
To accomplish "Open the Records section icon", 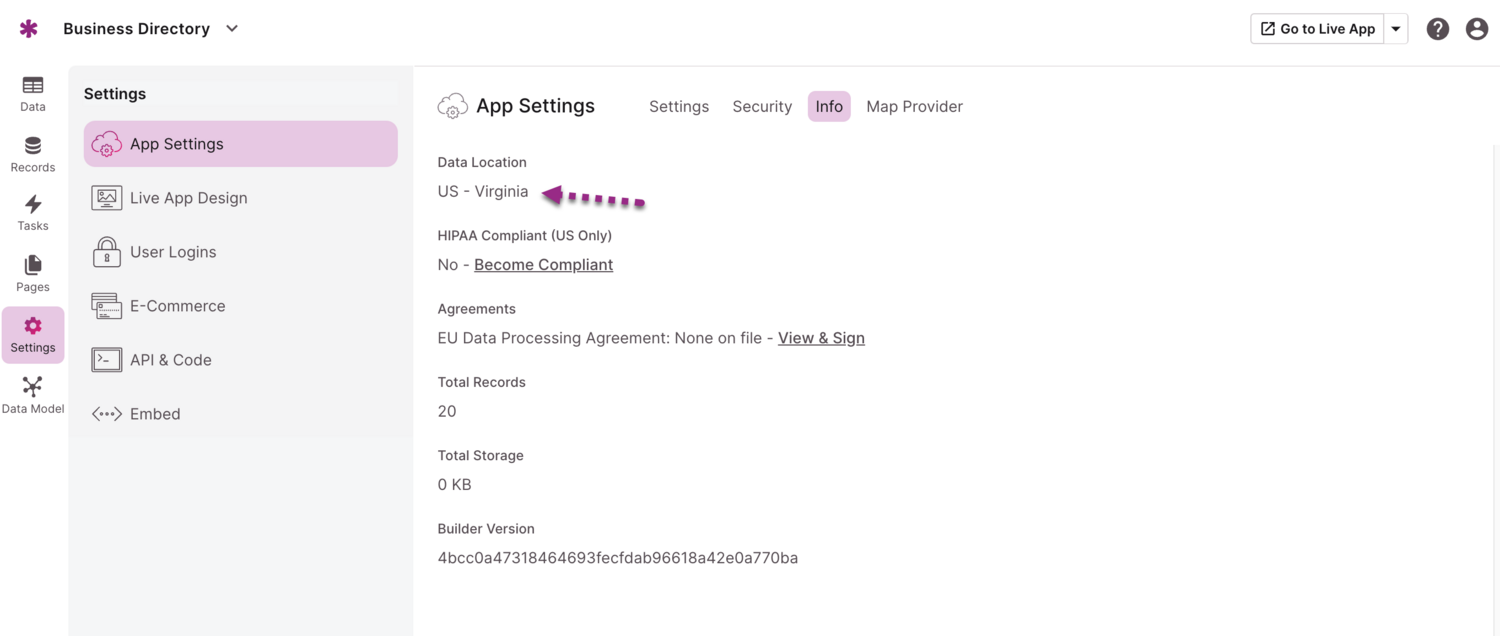I will (33, 155).
